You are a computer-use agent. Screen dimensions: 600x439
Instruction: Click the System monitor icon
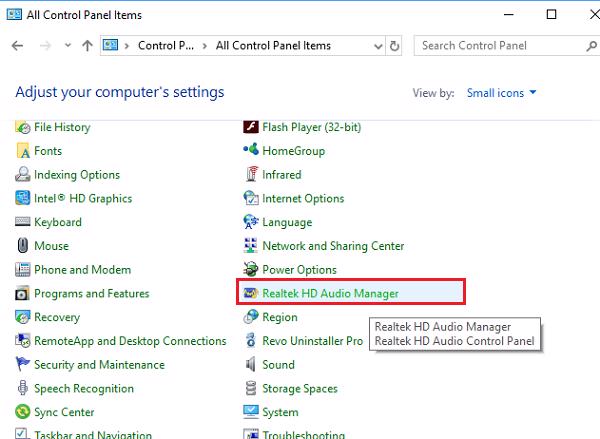click(251, 411)
